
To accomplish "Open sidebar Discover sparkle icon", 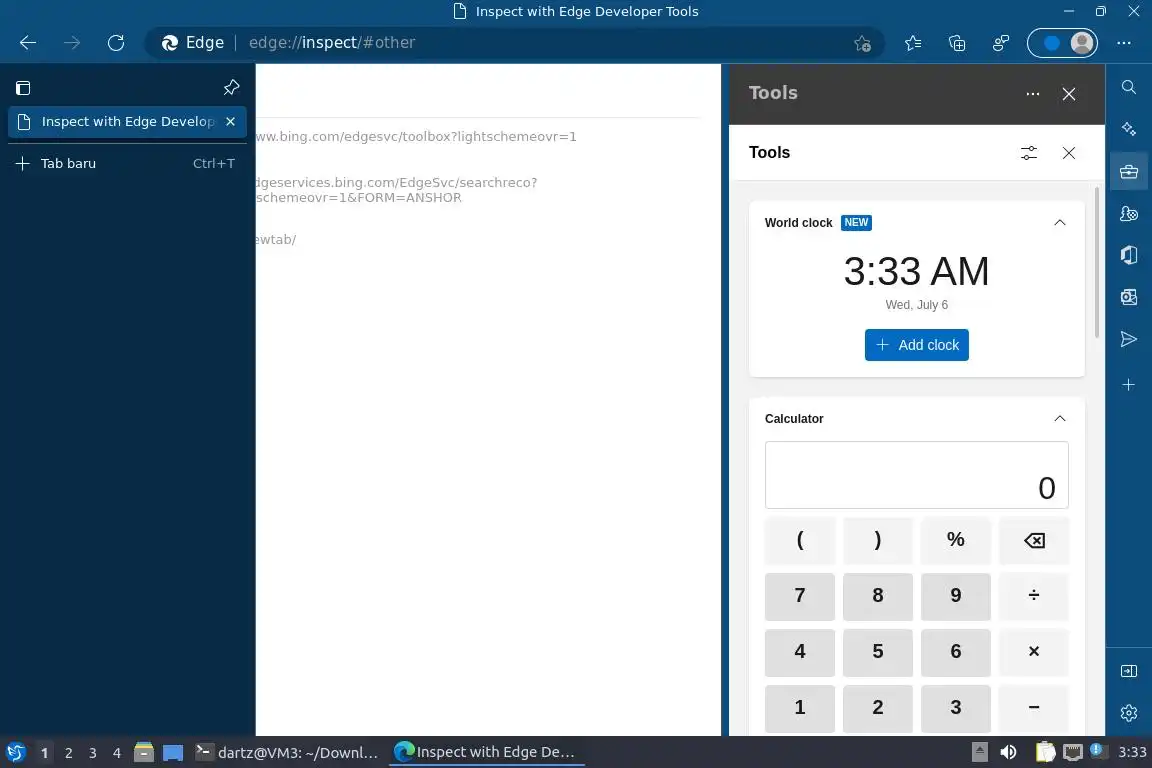I will tap(1128, 129).
